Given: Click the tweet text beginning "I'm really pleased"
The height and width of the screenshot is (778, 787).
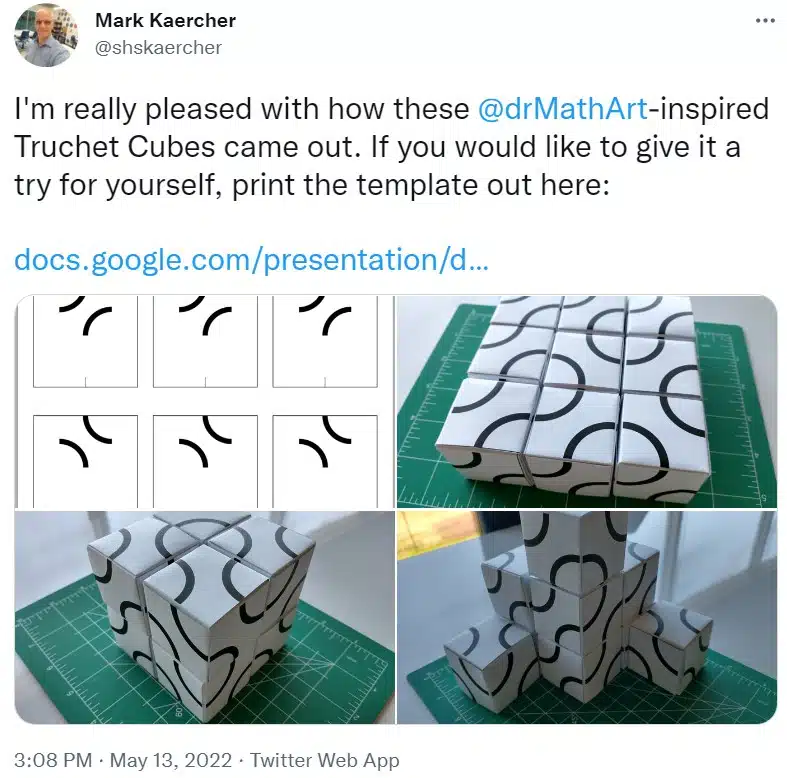Looking at the screenshot, I should pos(391,147).
